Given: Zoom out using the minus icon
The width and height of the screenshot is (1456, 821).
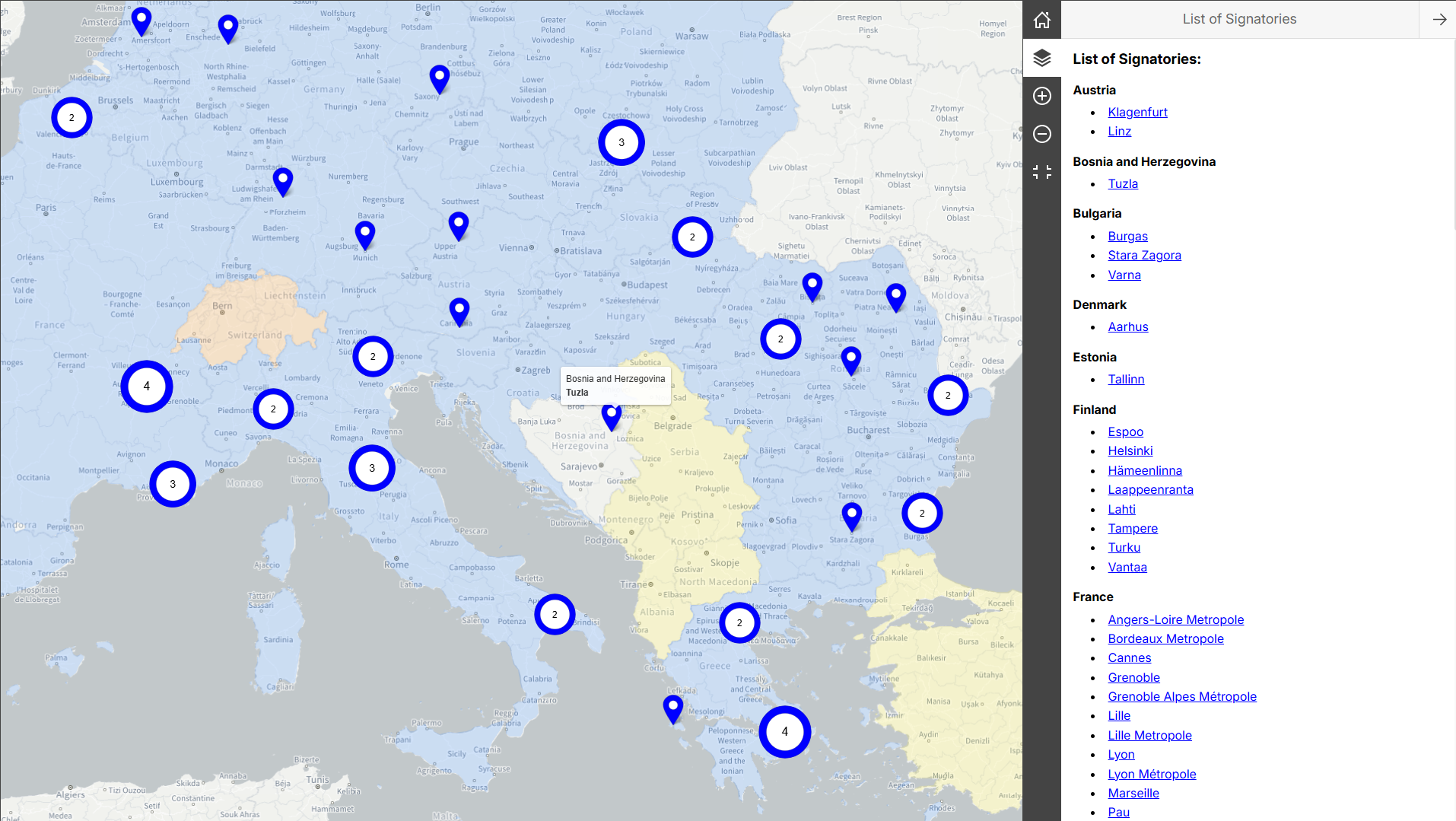Looking at the screenshot, I should (1041, 134).
